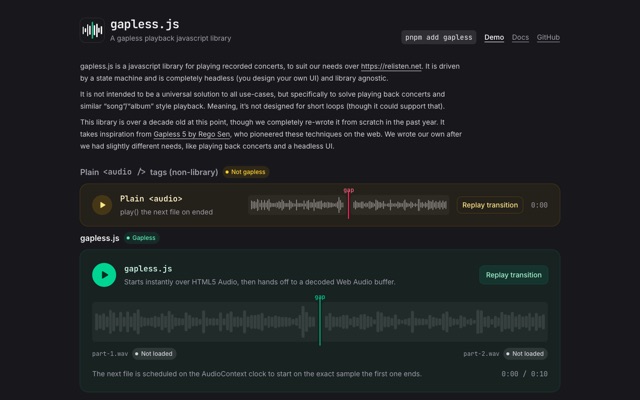Click part-2.wav Not loaded status
Viewport: 640px width, 400px height.
coord(525,353)
